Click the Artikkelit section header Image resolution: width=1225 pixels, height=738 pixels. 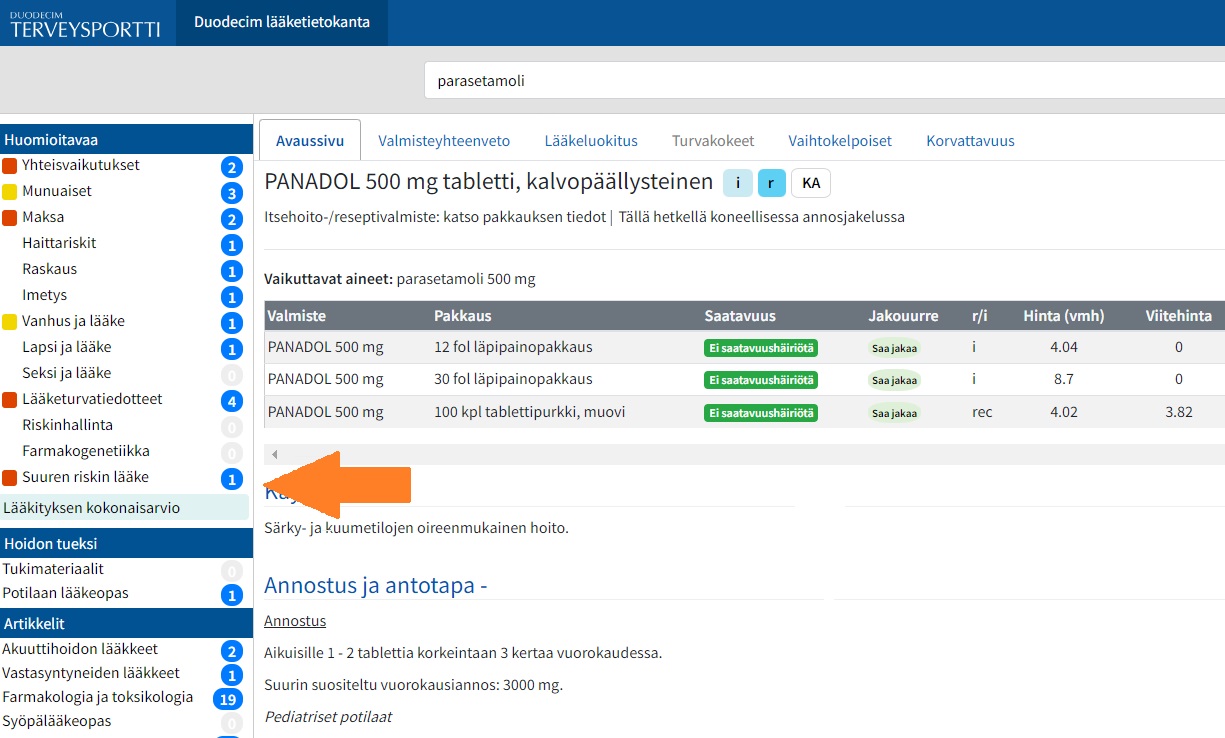point(126,623)
